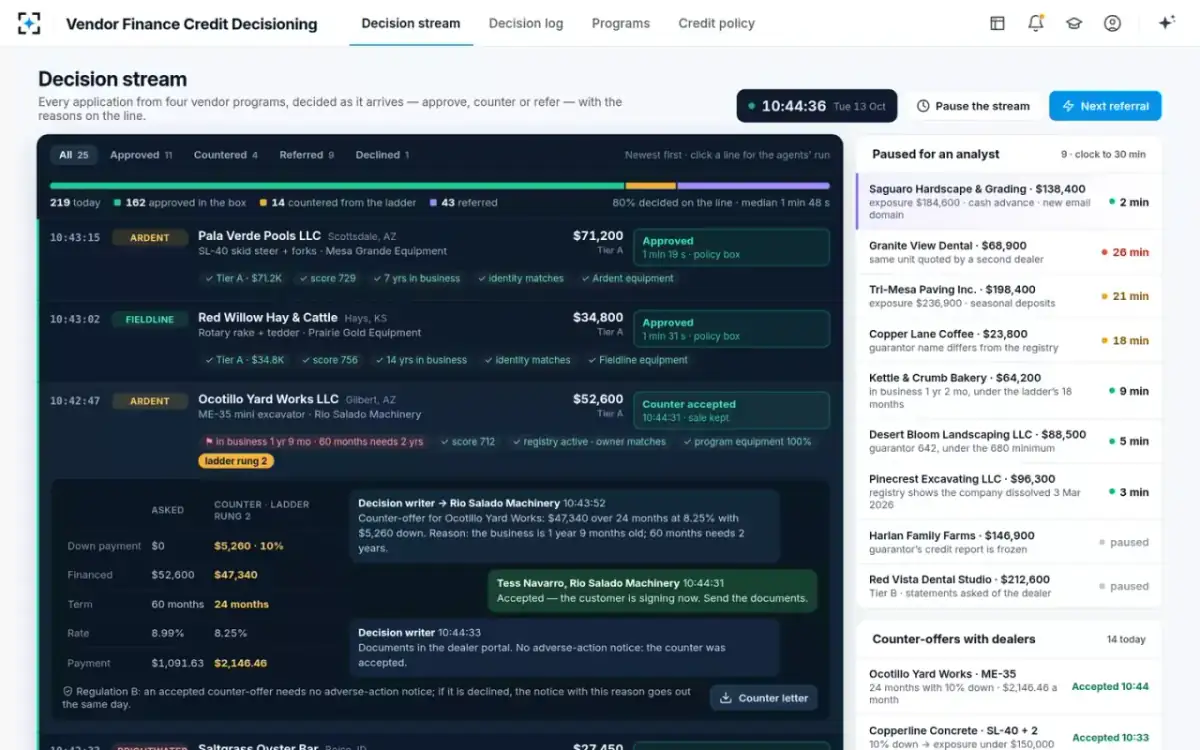Open the Credit policy tab
The width and height of the screenshot is (1200, 750).
716,23
